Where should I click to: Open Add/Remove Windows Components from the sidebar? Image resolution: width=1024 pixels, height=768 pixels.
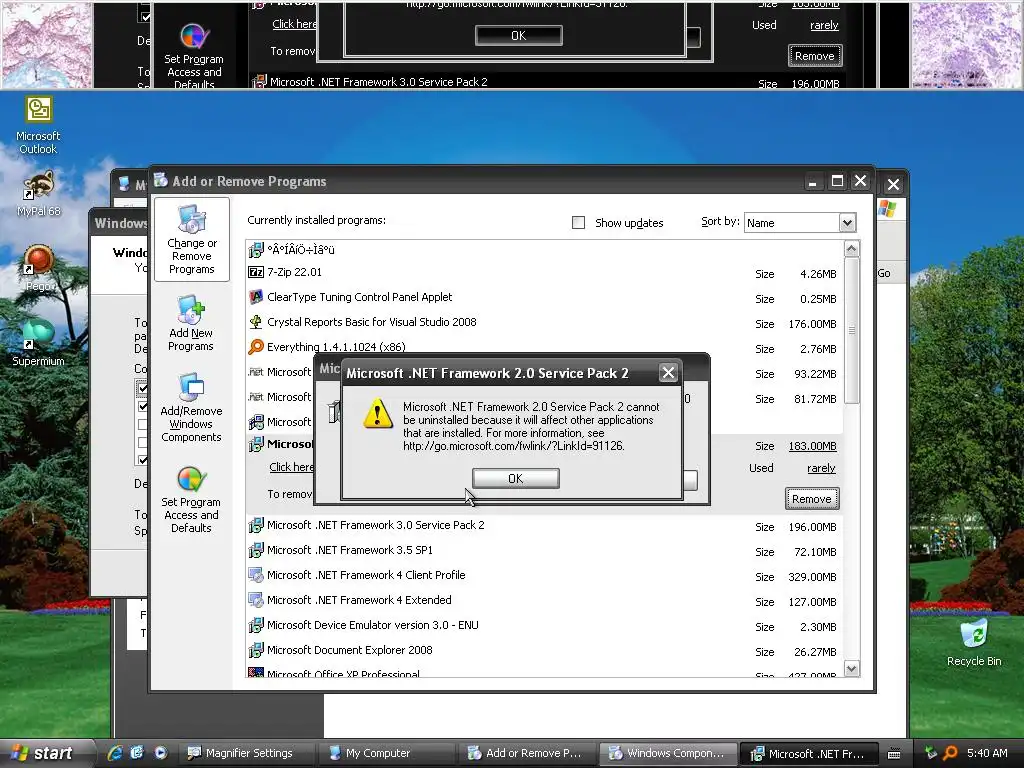tap(191, 408)
